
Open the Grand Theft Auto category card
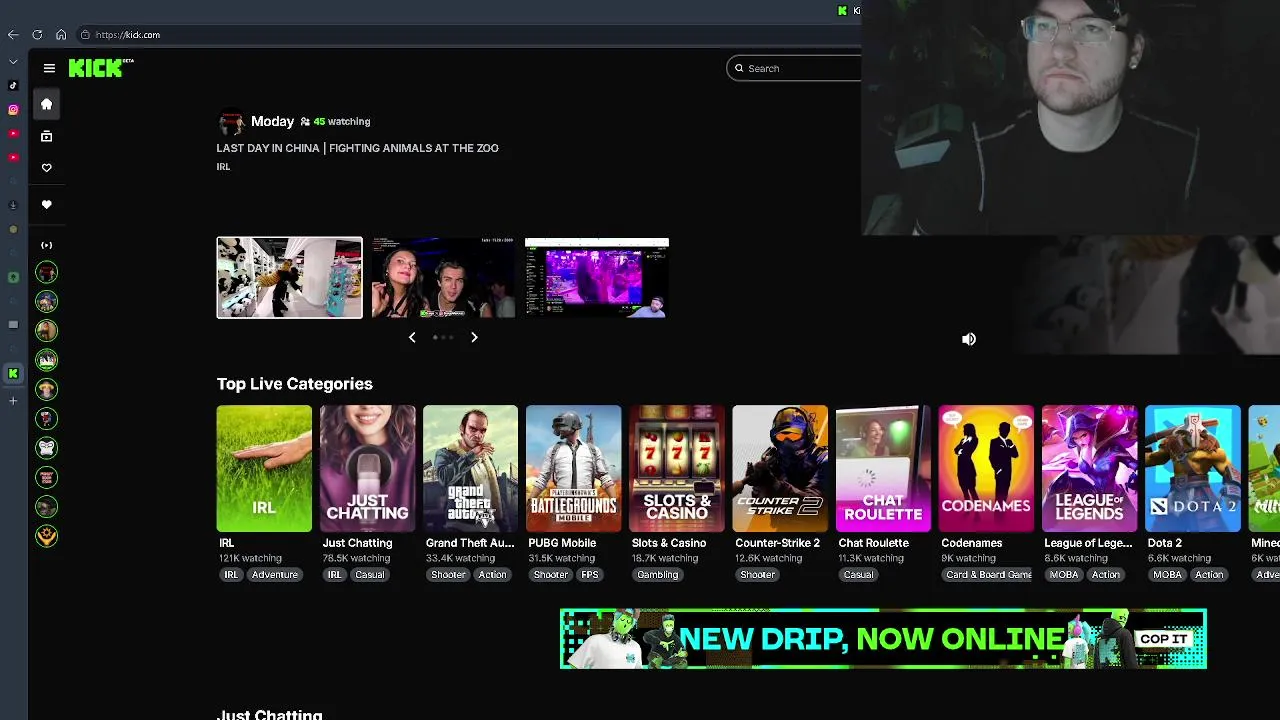[470, 468]
